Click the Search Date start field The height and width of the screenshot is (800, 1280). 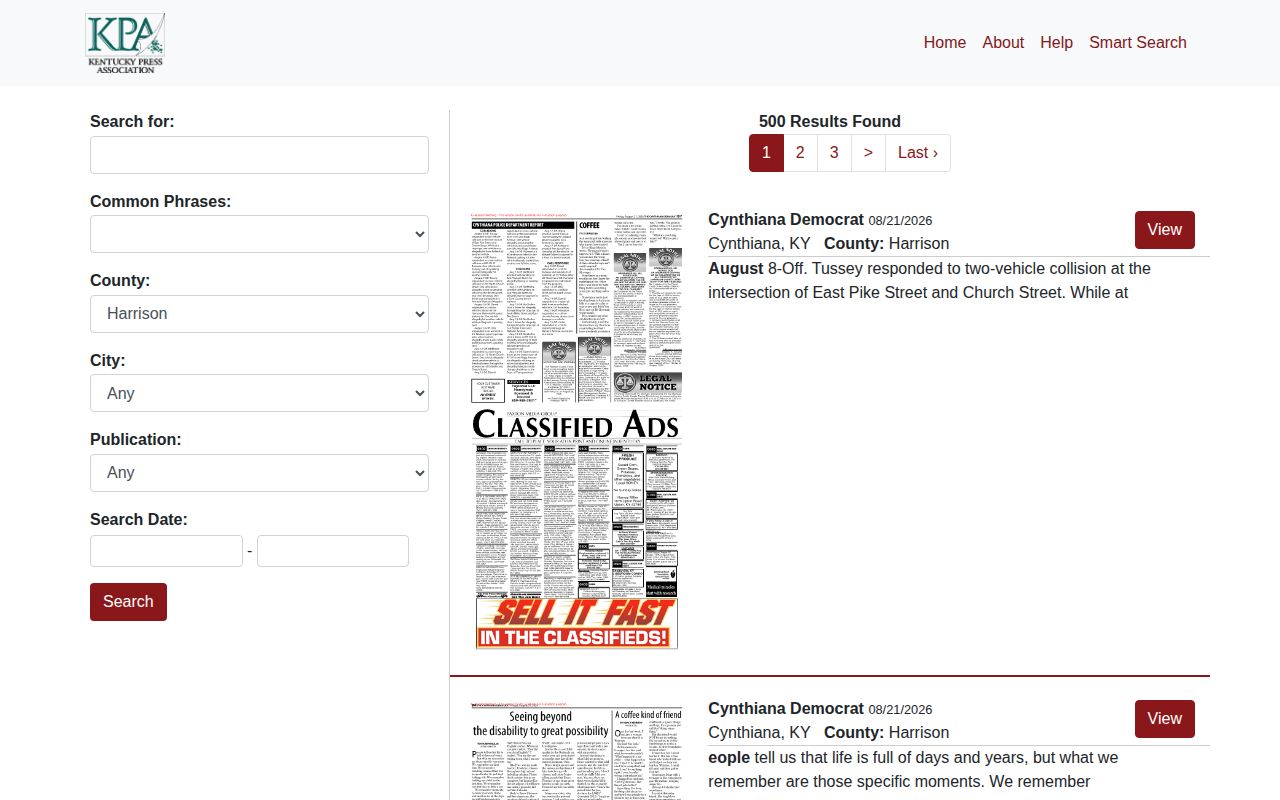[166, 551]
